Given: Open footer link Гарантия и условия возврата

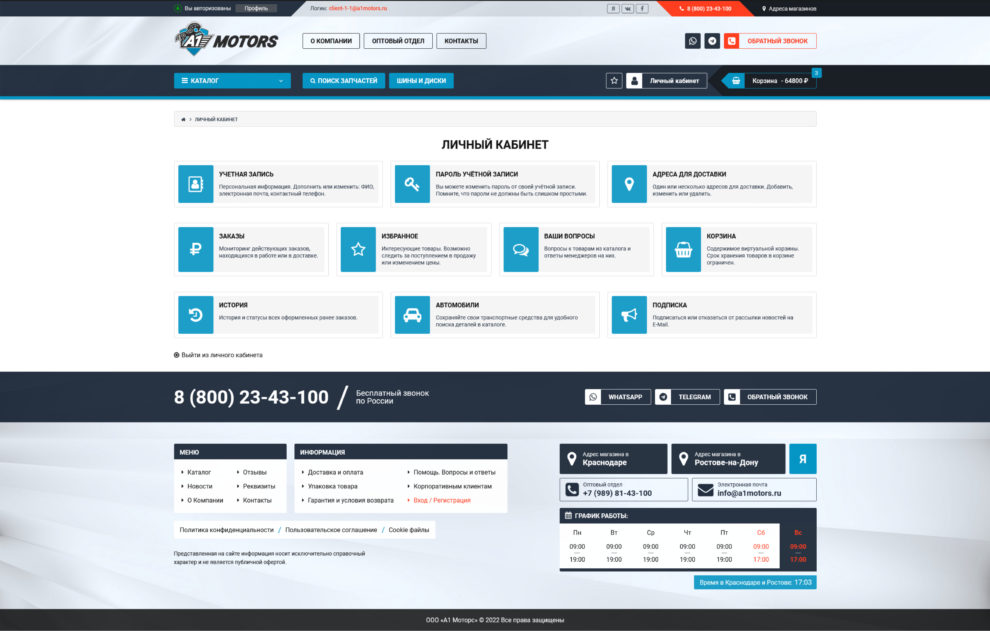Looking at the screenshot, I should pyautogui.click(x=350, y=500).
